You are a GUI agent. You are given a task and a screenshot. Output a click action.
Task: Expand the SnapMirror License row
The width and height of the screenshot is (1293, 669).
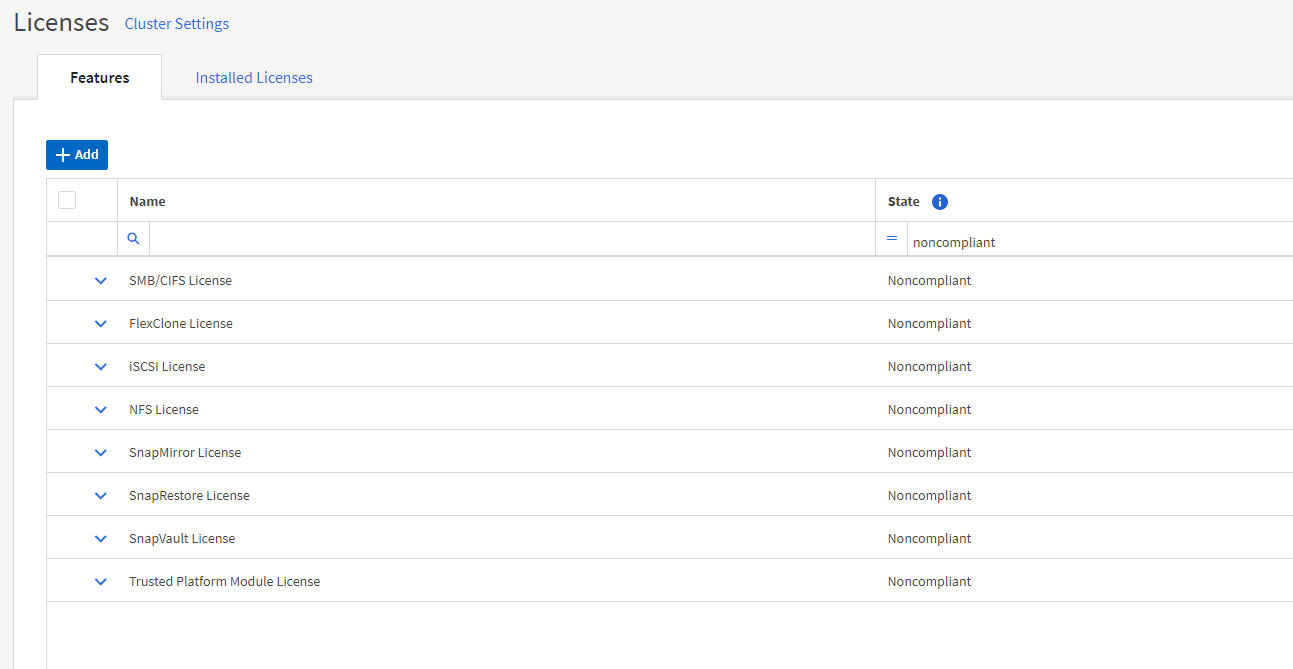tap(100, 453)
